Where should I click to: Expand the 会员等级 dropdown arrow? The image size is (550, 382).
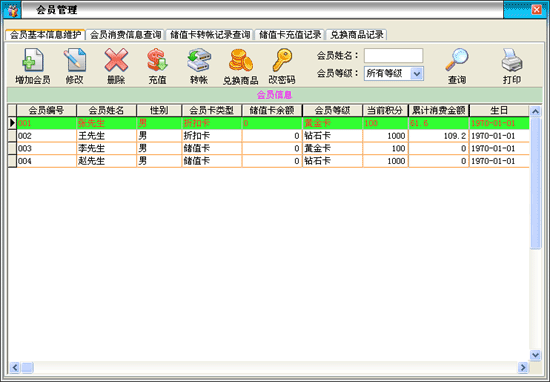click(x=417, y=74)
